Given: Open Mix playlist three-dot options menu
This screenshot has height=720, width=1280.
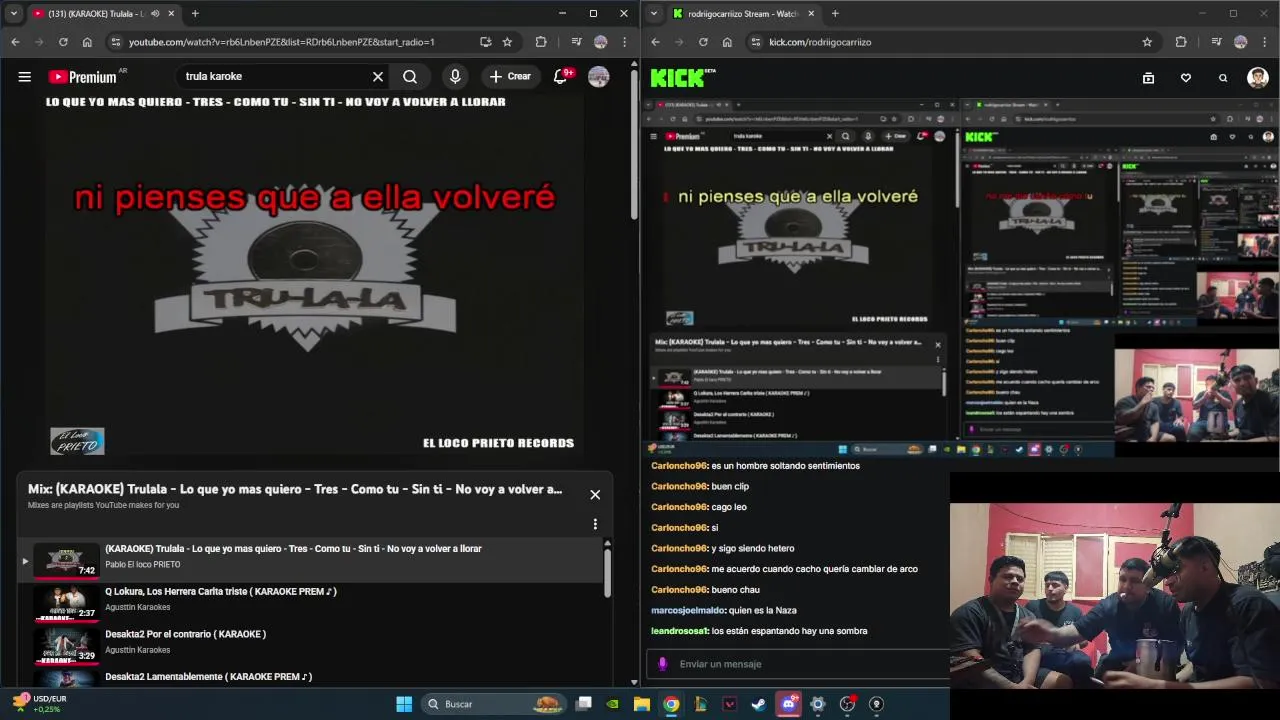Looking at the screenshot, I should tap(595, 524).
